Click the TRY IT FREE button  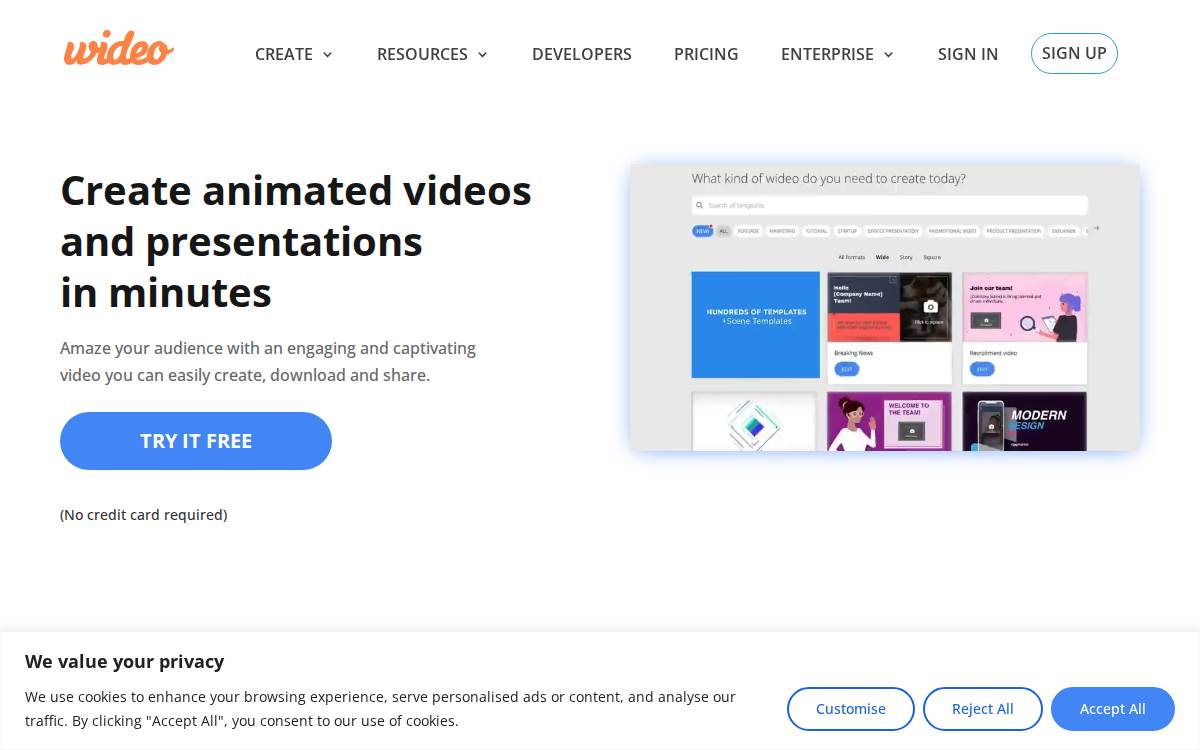point(196,441)
